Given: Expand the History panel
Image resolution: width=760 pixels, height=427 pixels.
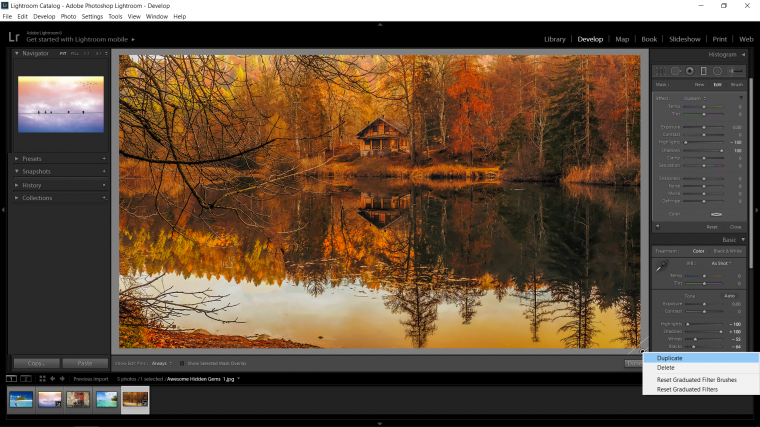Looking at the screenshot, I should [16, 185].
